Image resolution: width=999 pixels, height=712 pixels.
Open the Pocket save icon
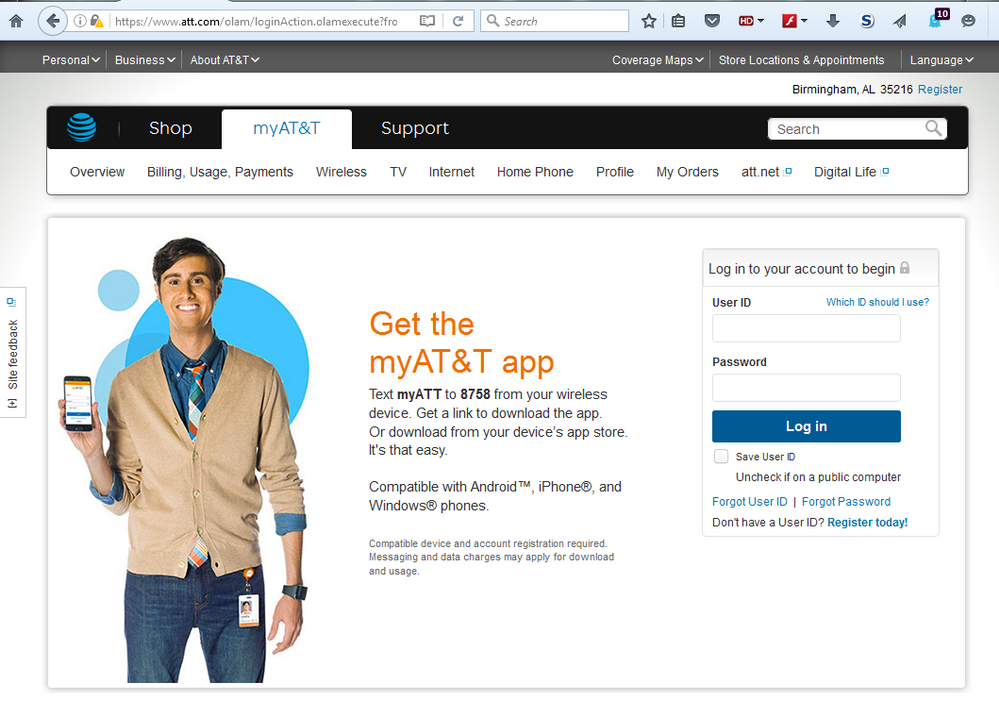pyautogui.click(x=713, y=21)
